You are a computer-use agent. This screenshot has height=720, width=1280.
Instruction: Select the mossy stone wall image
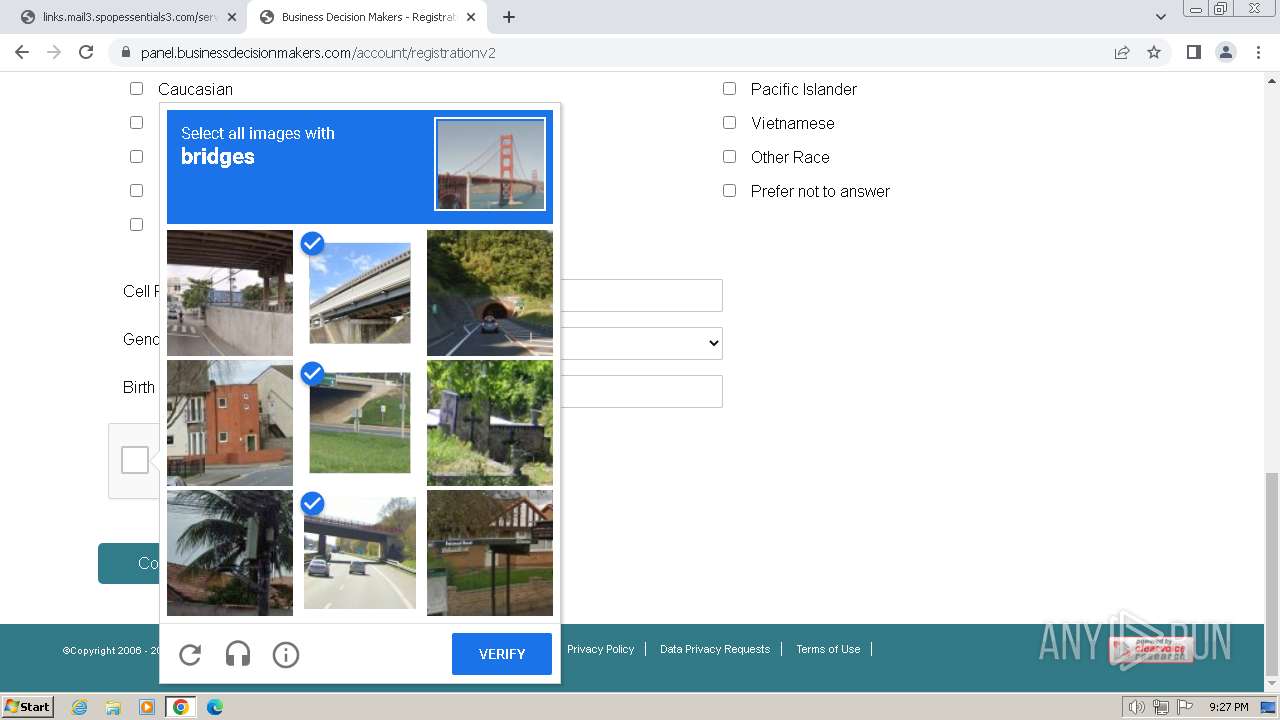490,423
